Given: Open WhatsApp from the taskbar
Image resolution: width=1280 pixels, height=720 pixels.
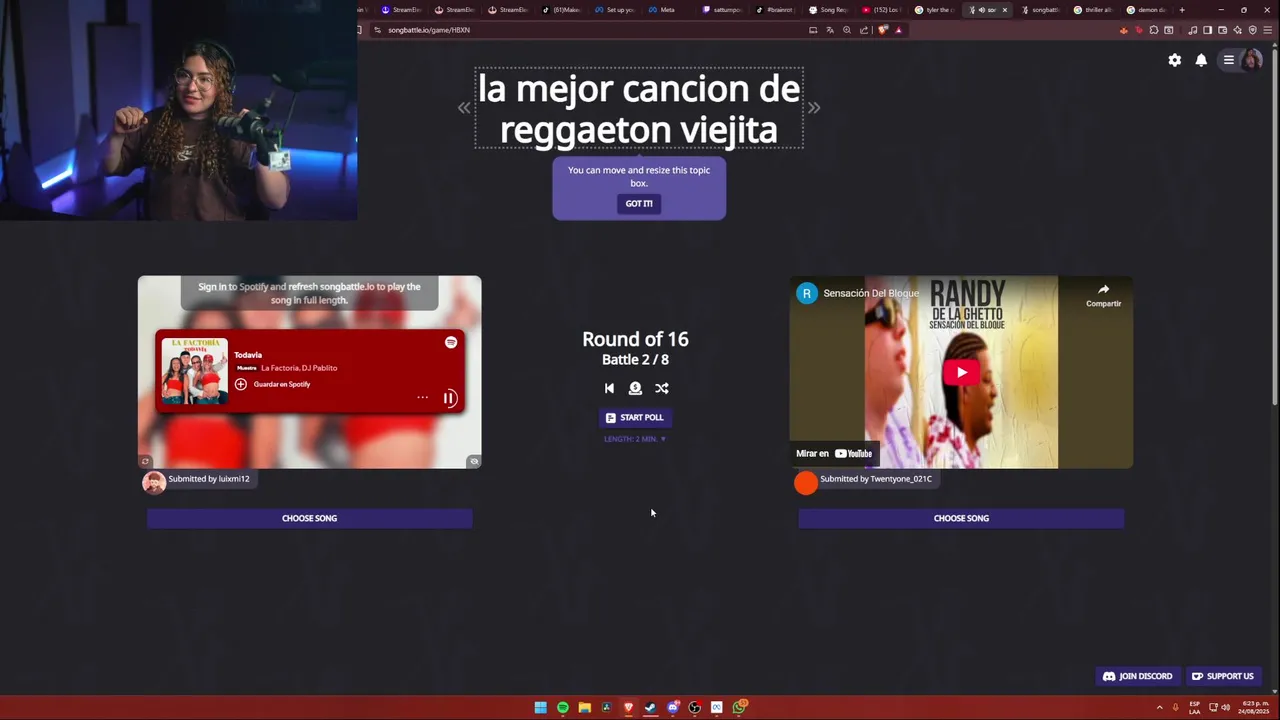Looking at the screenshot, I should (739, 707).
